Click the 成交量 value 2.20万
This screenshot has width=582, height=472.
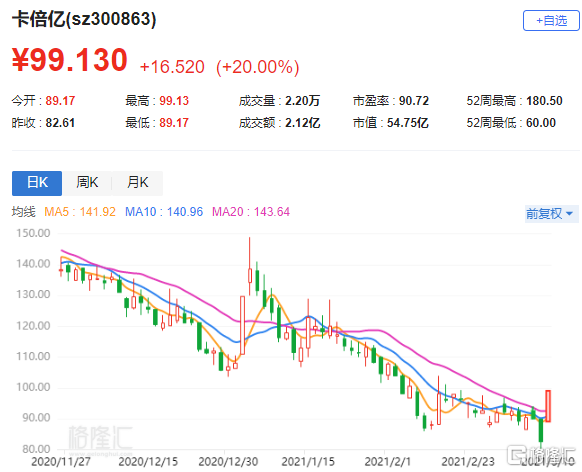(x=303, y=101)
